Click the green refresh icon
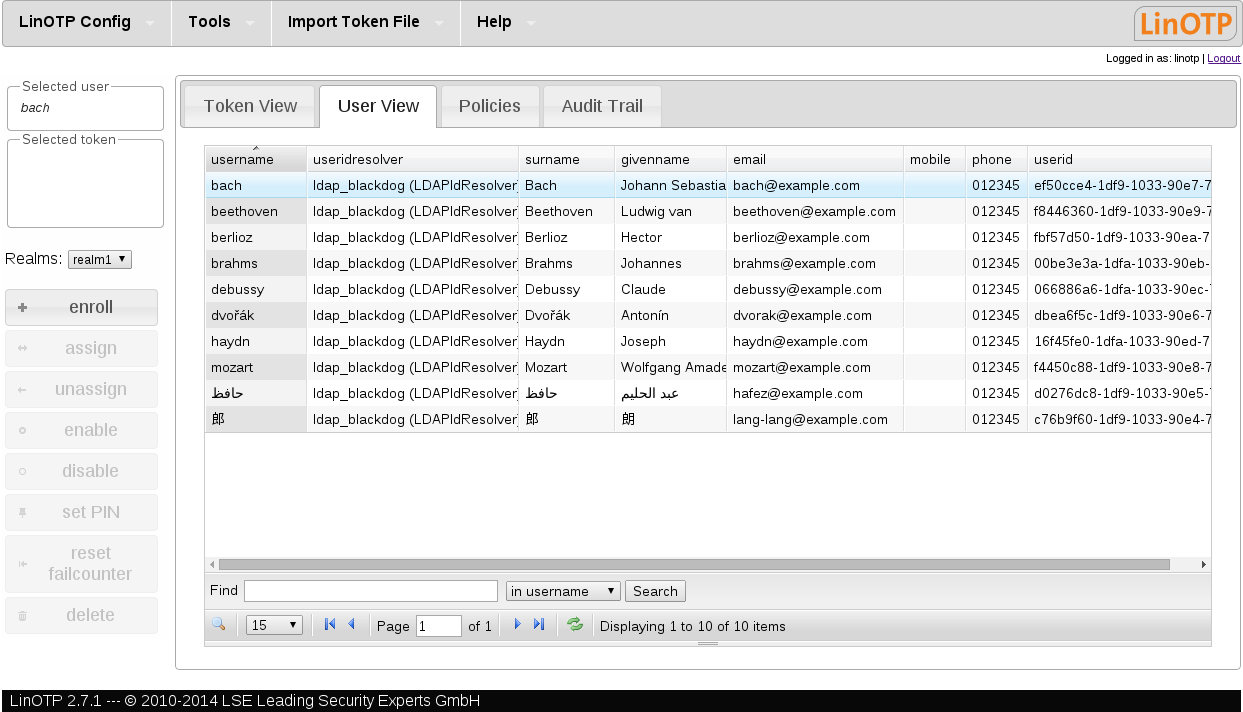 (x=575, y=625)
